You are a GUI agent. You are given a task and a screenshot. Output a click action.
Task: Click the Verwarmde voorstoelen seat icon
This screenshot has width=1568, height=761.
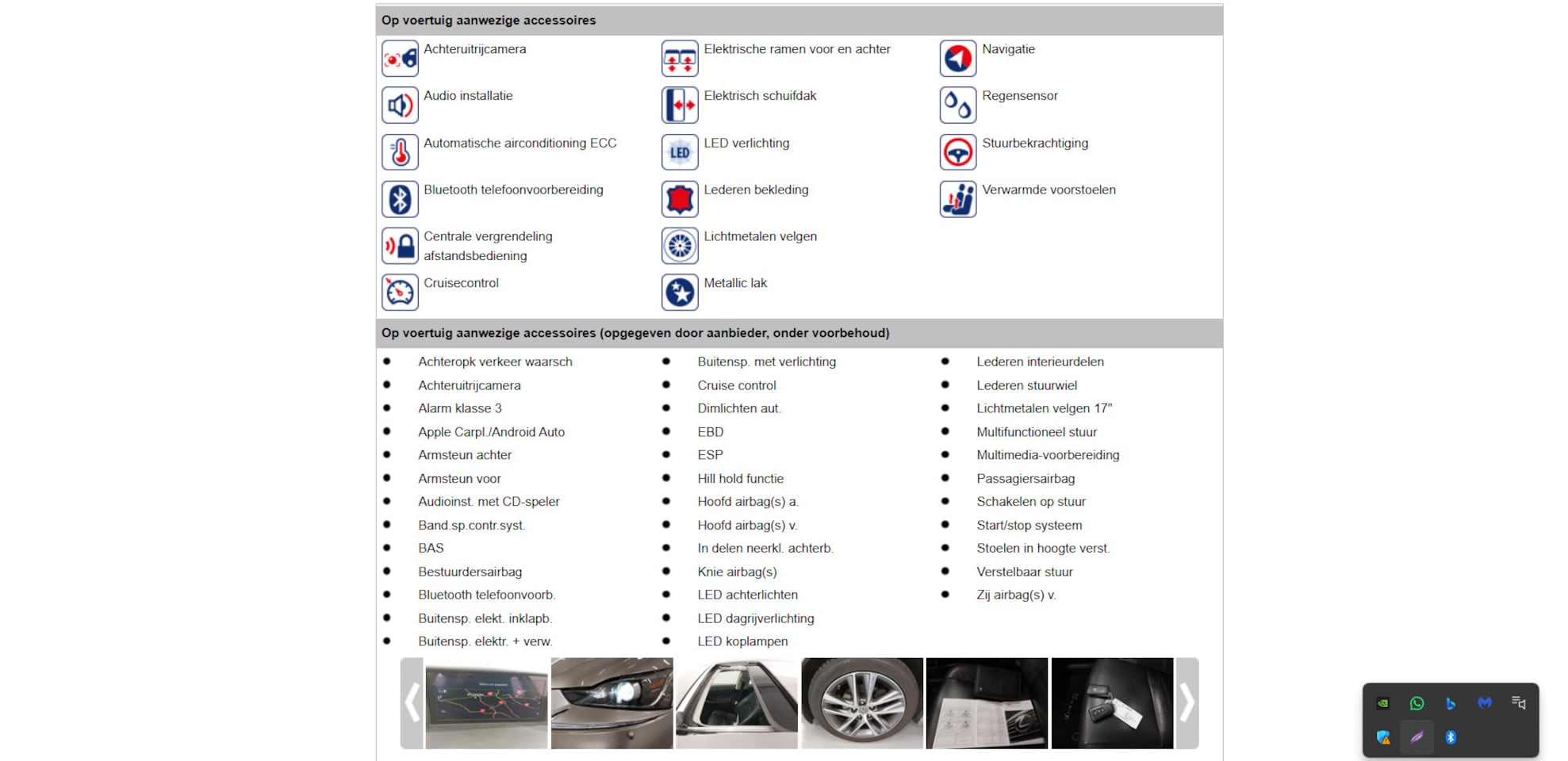pos(958,199)
